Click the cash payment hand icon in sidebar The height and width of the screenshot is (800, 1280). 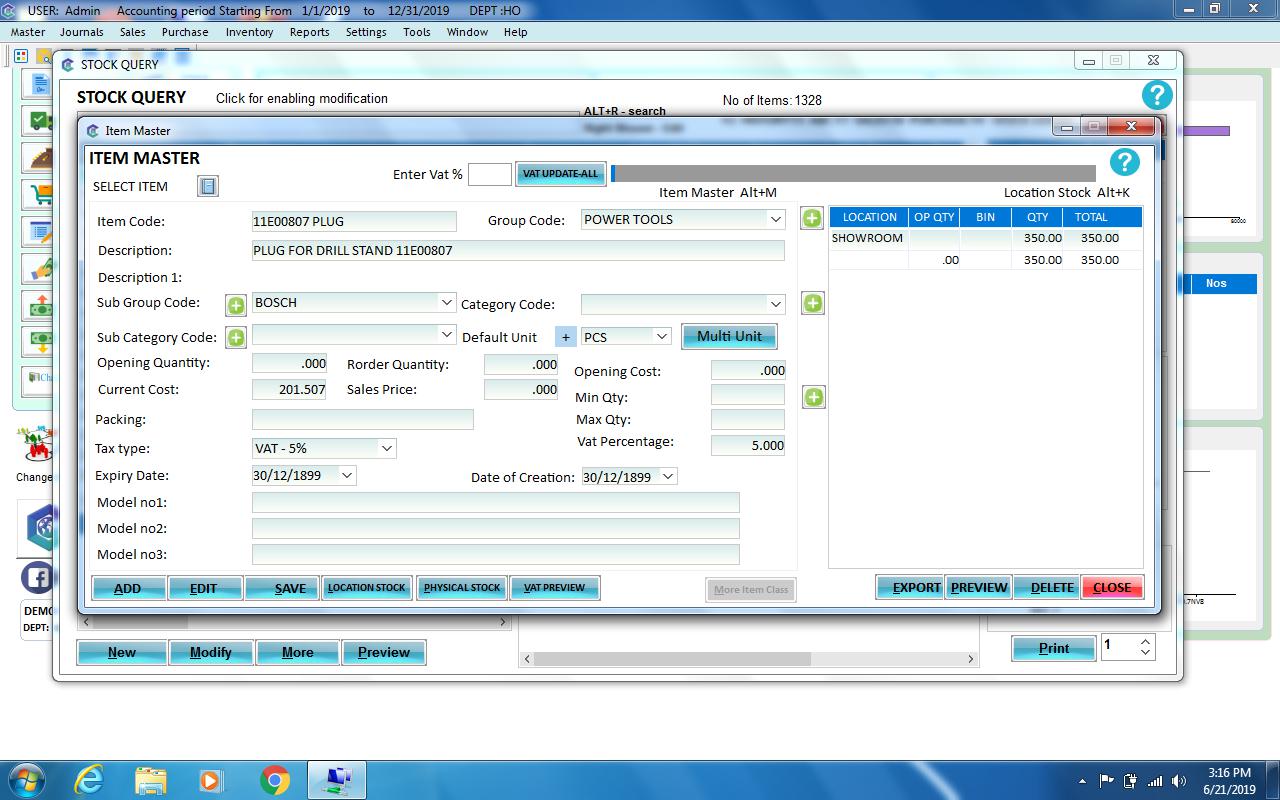click(x=38, y=269)
